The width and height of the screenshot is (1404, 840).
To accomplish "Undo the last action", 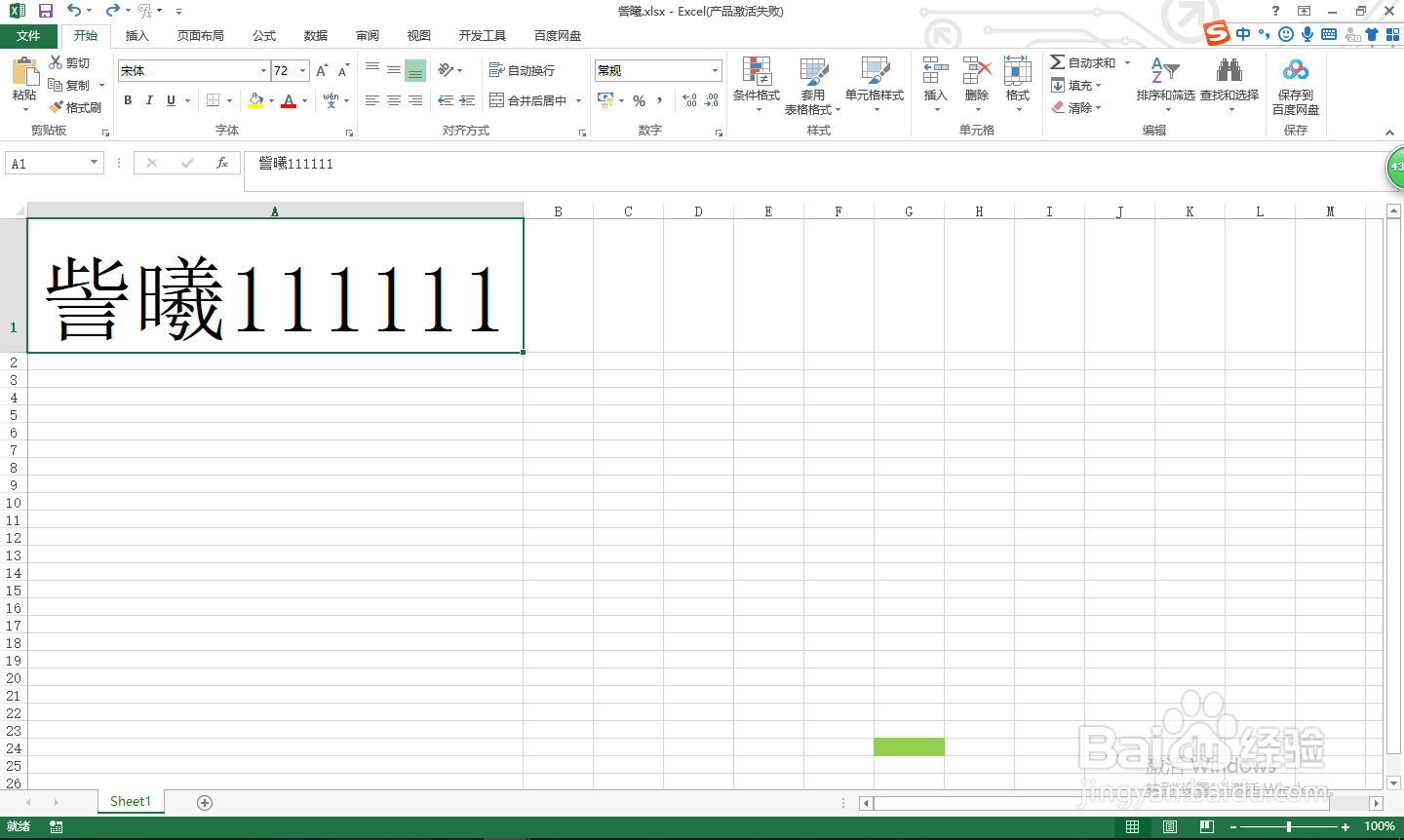I will (74, 11).
